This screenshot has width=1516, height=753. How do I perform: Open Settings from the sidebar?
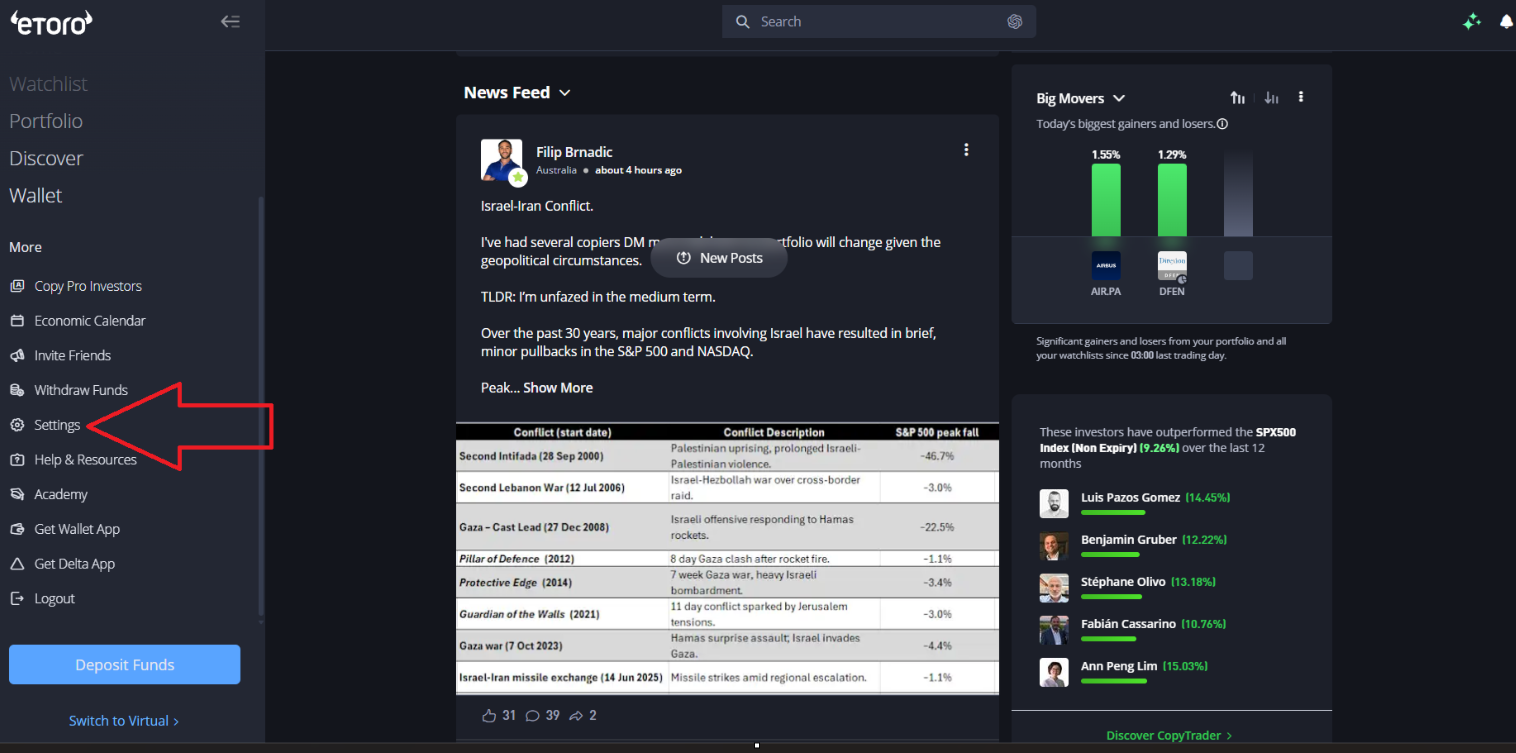(x=57, y=424)
